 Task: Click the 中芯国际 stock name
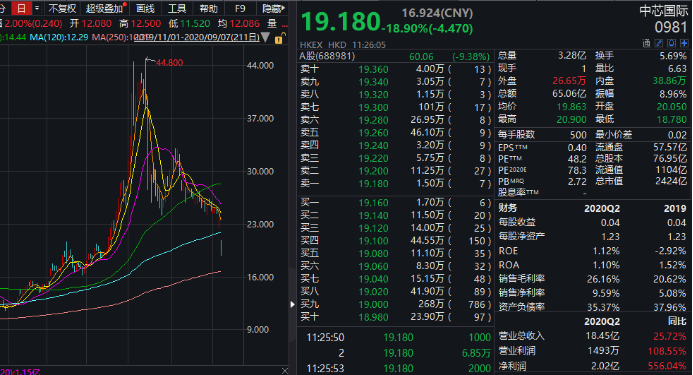click(x=664, y=11)
